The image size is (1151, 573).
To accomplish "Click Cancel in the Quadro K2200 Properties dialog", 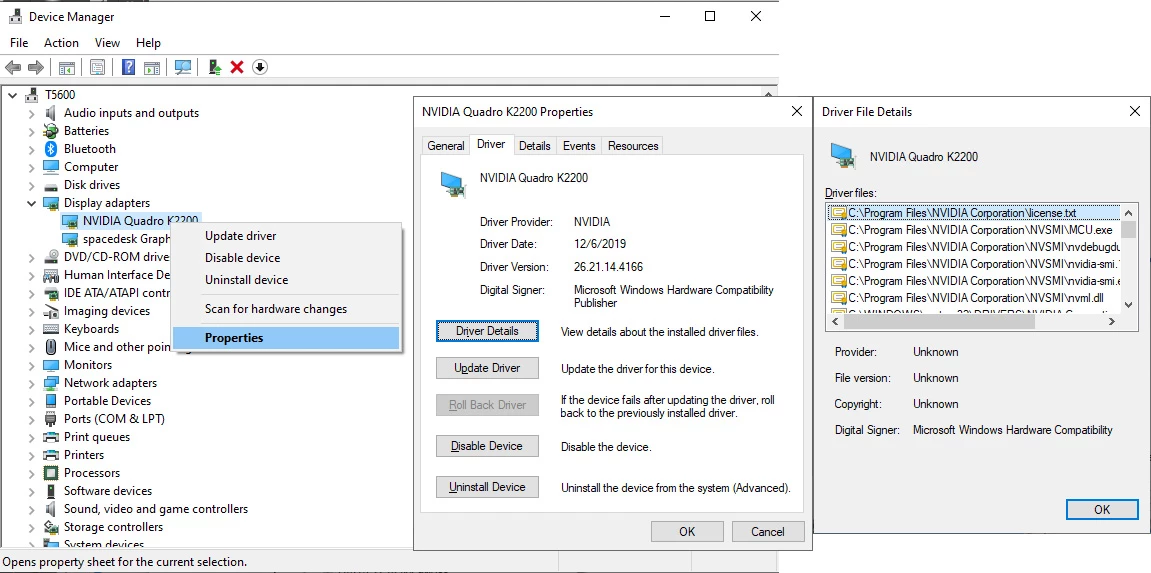I will tap(768, 532).
